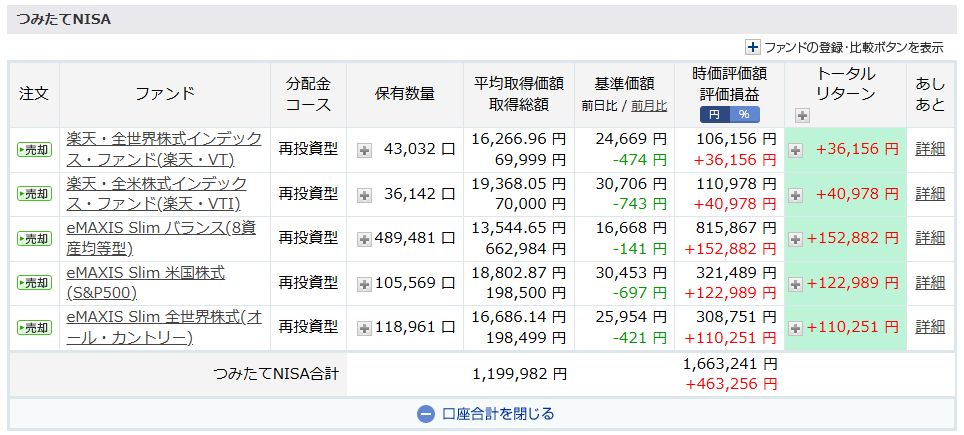Click 基準価額 30,453 円 value
The width and height of the screenshot is (964, 435).
(631, 272)
